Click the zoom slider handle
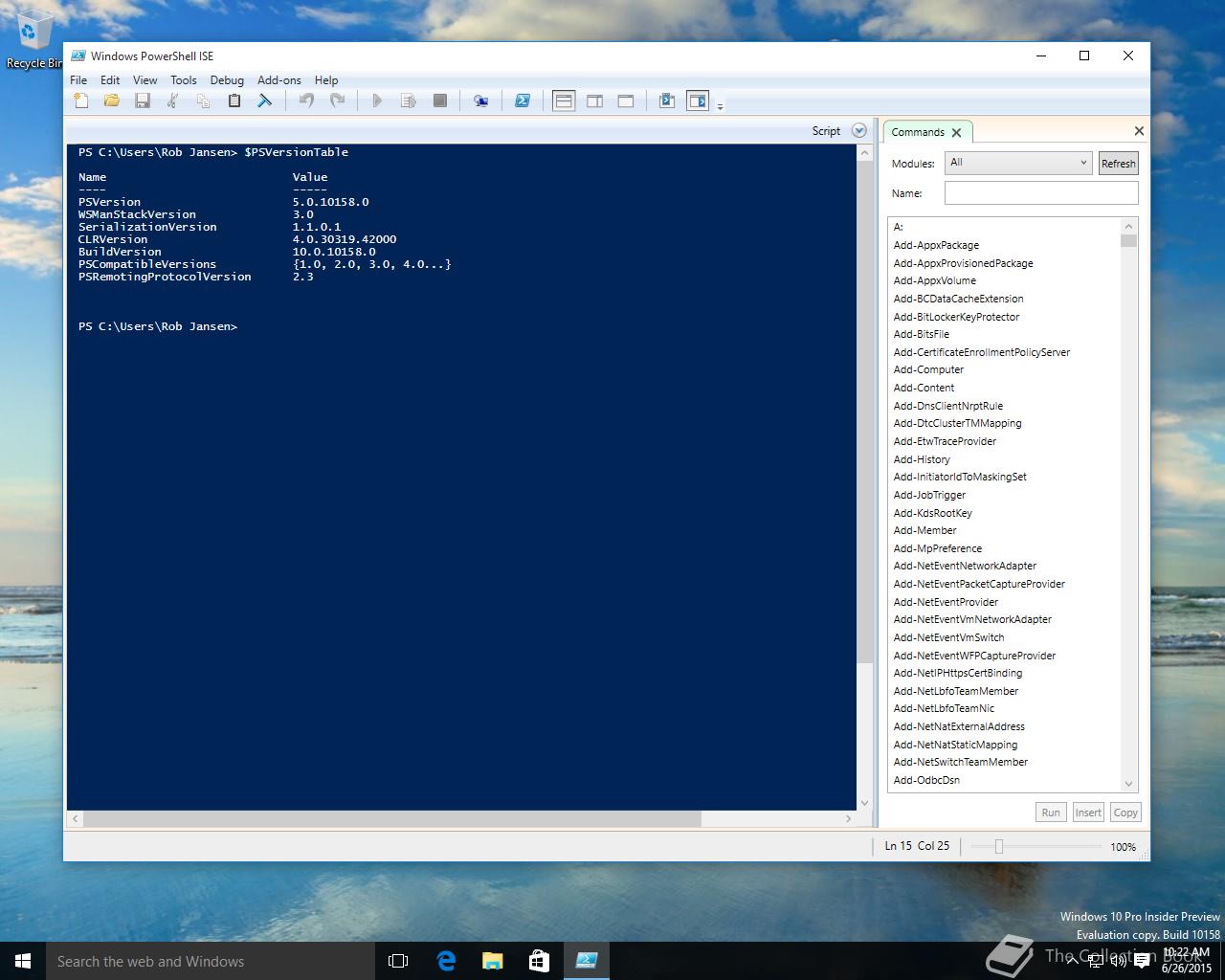Viewport: 1225px width, 980px height. click(x=998, y=846)
